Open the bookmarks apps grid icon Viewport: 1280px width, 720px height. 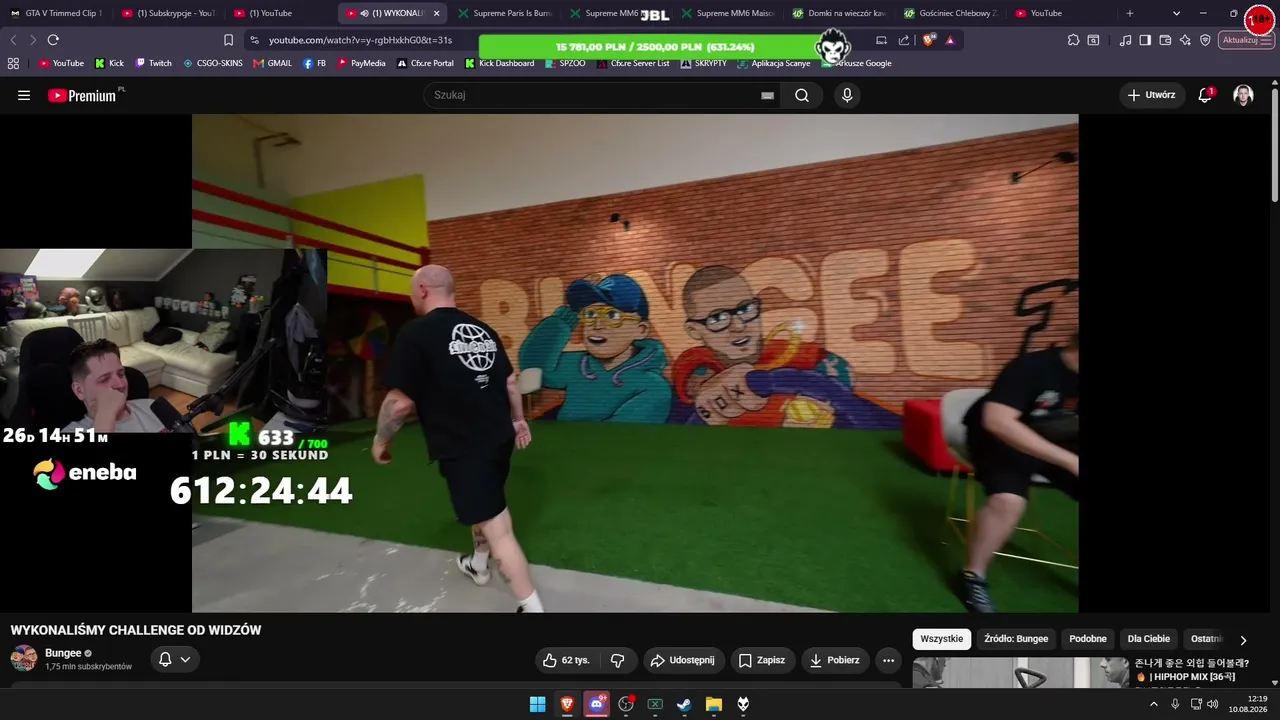pos(13,63)
